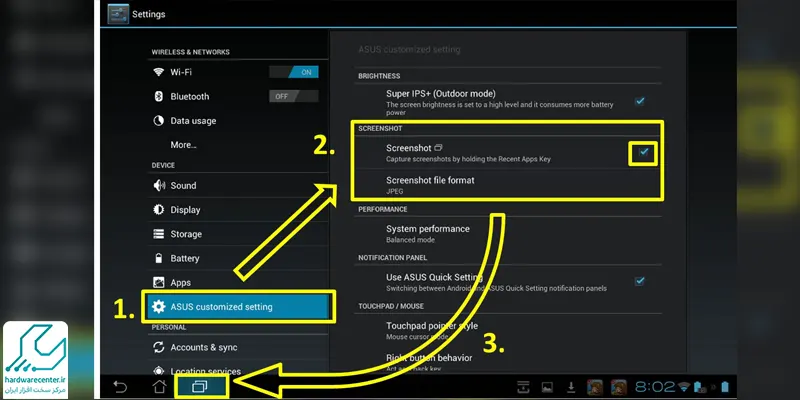
Task: Click the PERFORMANCE section header
Action: 383,209
